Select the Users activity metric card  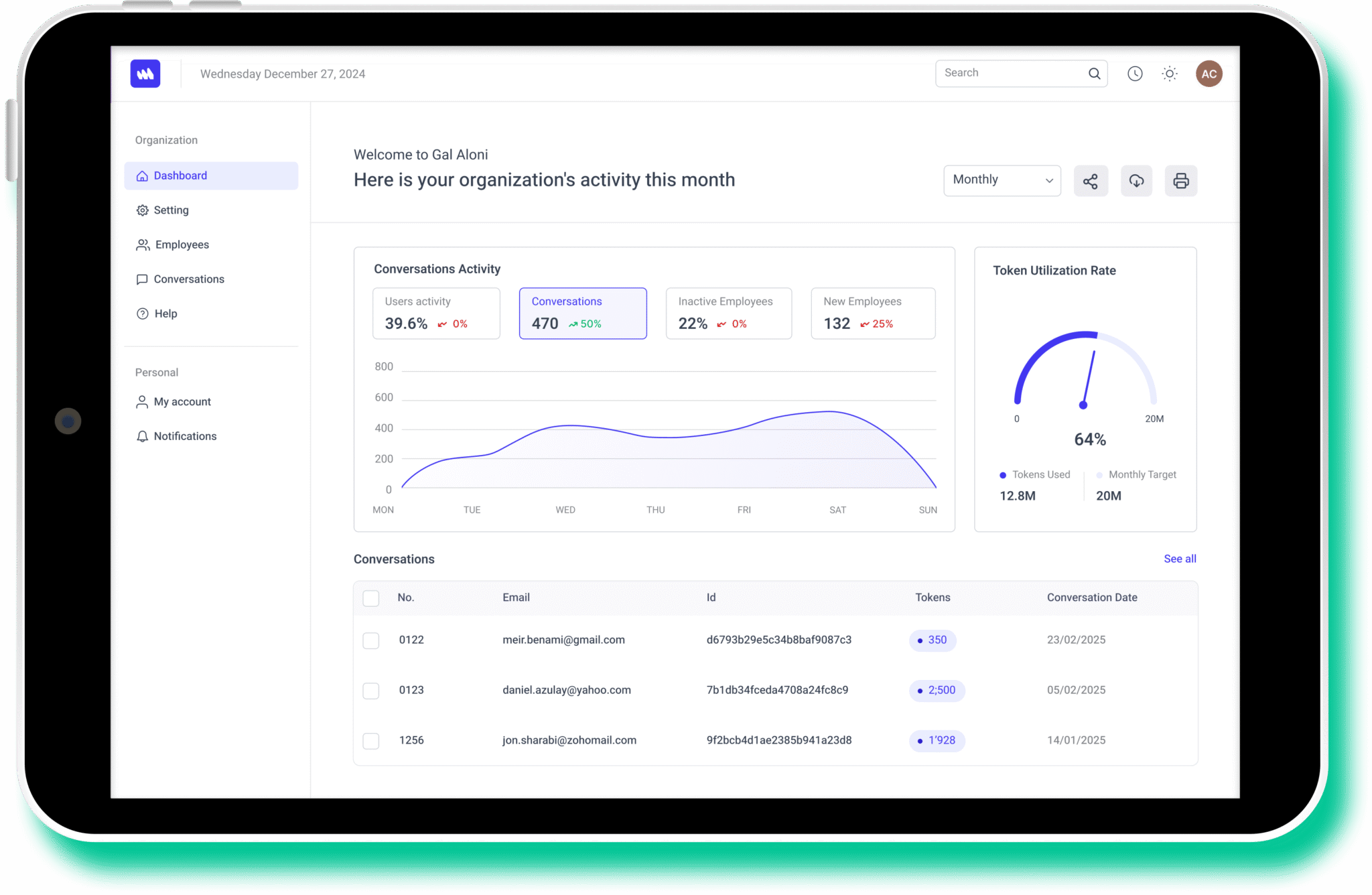(436, 313)
